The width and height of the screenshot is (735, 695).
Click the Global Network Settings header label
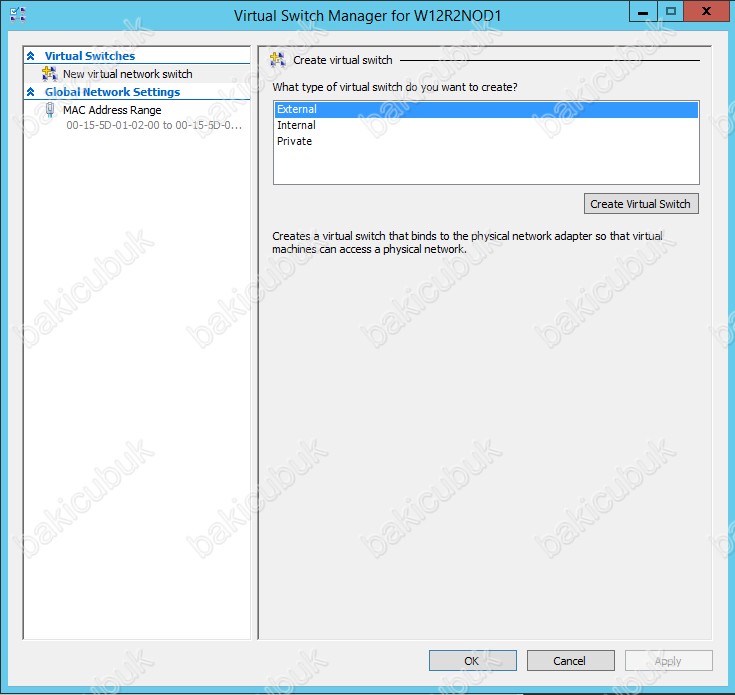(112, 92)
